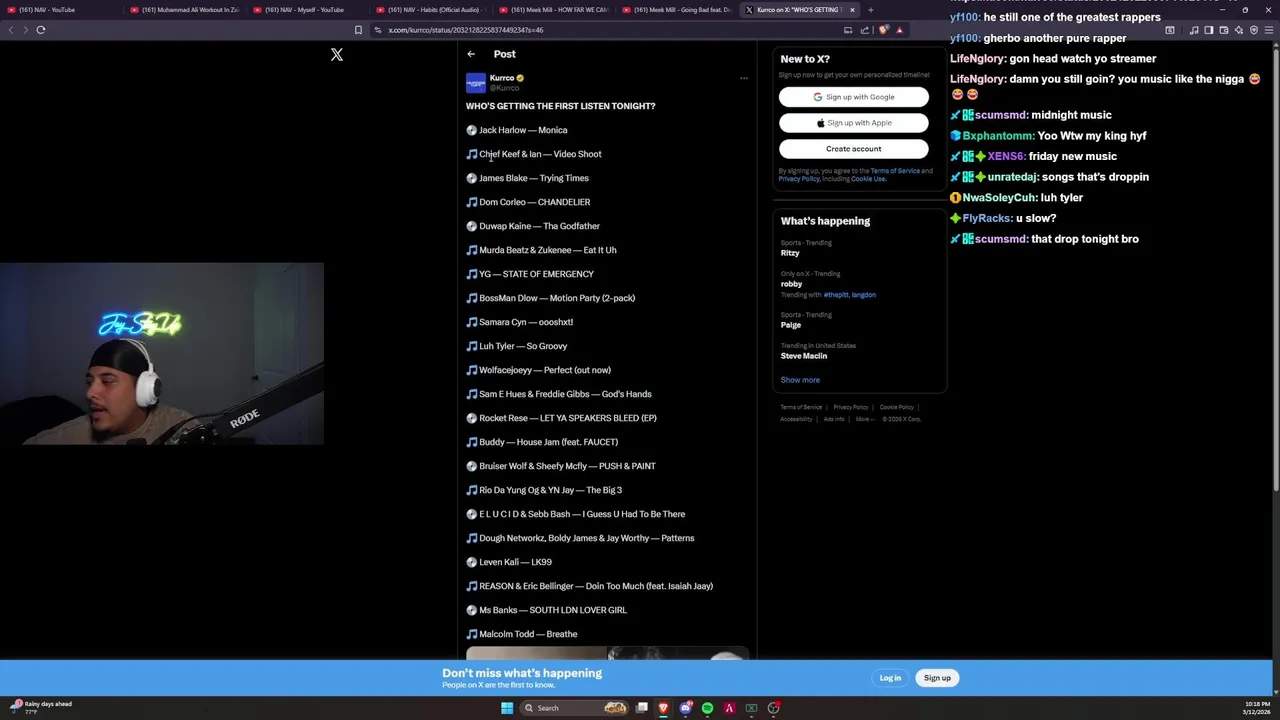Open the post's three-dot more menu
The height and width of the screenshot is (720, 1280).
(743, 78)
